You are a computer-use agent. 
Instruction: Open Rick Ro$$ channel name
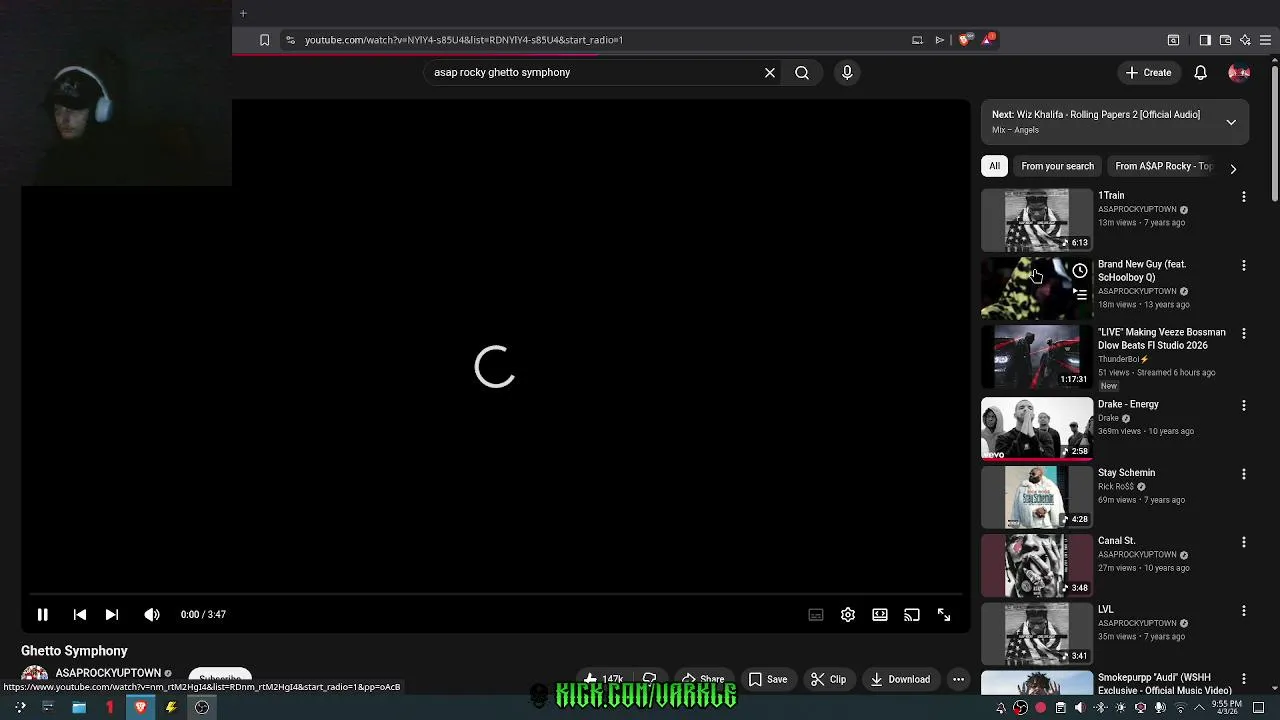1116,487
